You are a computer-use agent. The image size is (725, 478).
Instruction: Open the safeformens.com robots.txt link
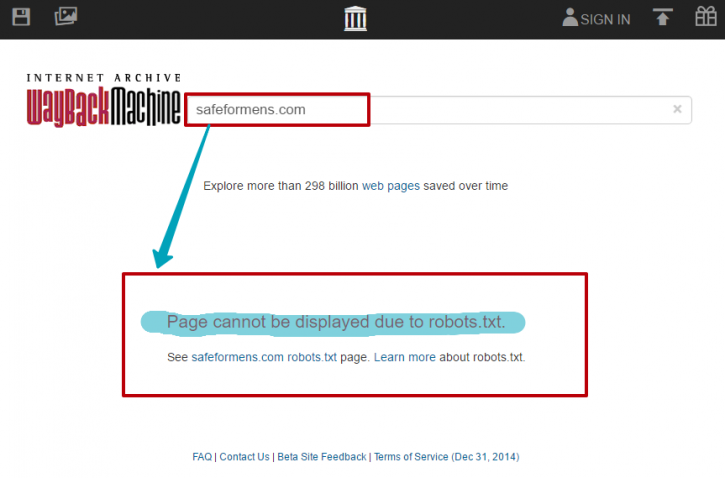point(264,357)
